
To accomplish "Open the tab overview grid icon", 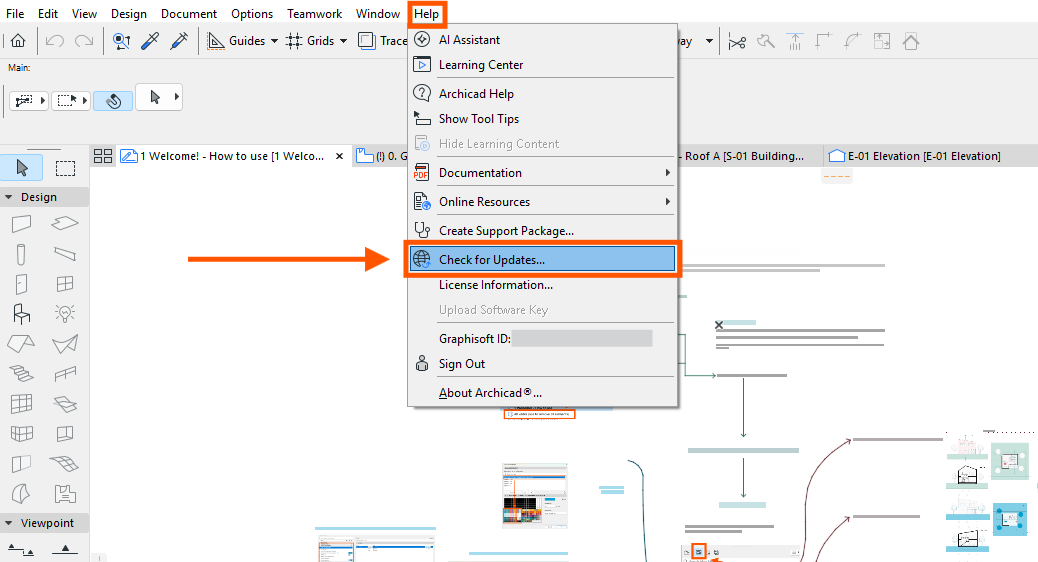I will [x=103, y=156].
